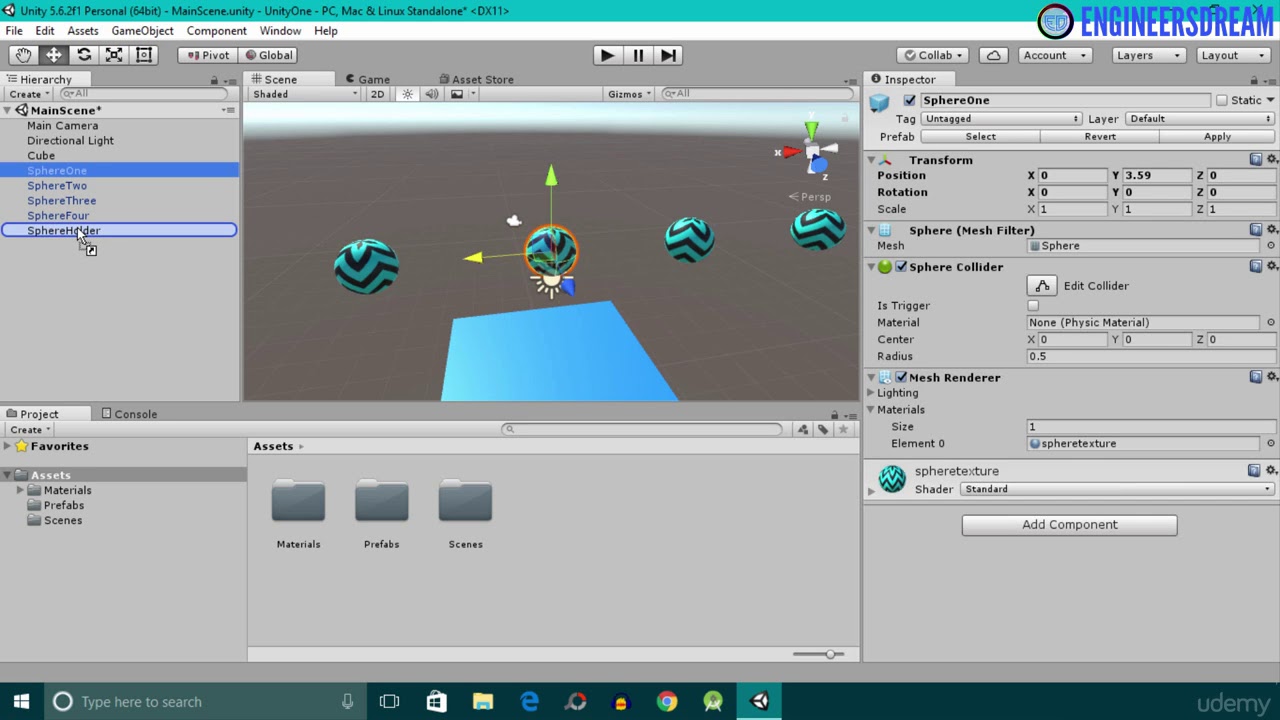The height and width of the screenshot is (720, 1280).
Task: Open the Layers dropdown in toolbar
Action: click(x=1148, y=55)
